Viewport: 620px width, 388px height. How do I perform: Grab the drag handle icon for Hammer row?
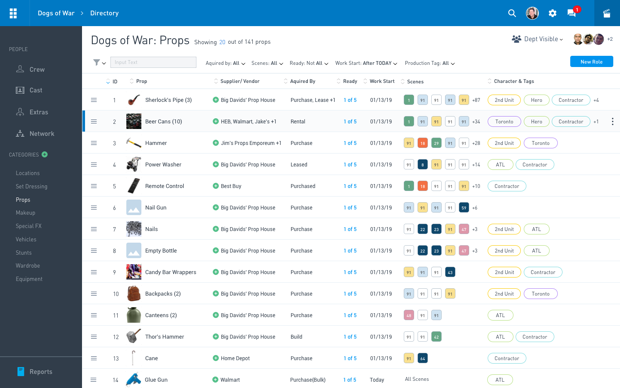(94, 143)
